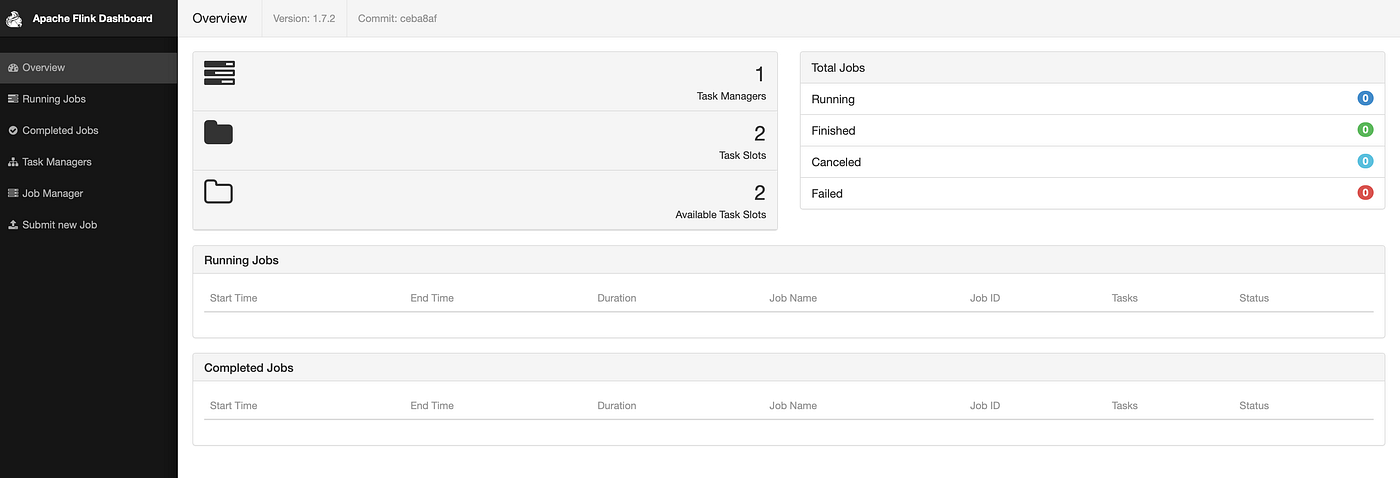This screenshot has width=1400, height=478.
Task: Open Overview in the sidebar
Action: coord(43,68)
